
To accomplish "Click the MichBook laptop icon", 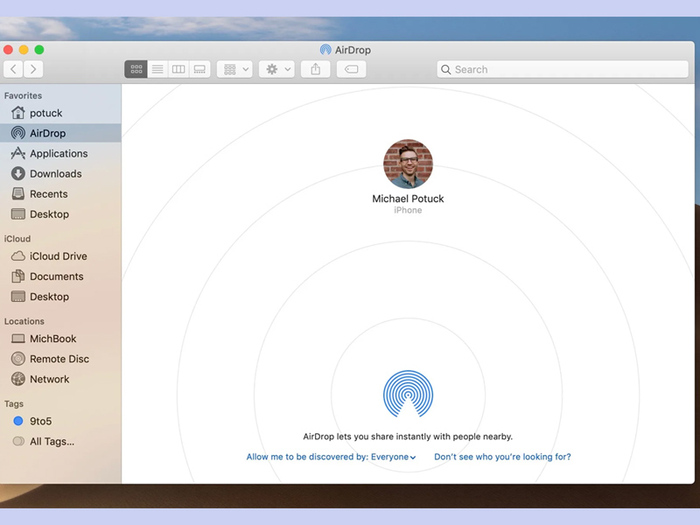I will pyautogui.click(x=18, y=339).
